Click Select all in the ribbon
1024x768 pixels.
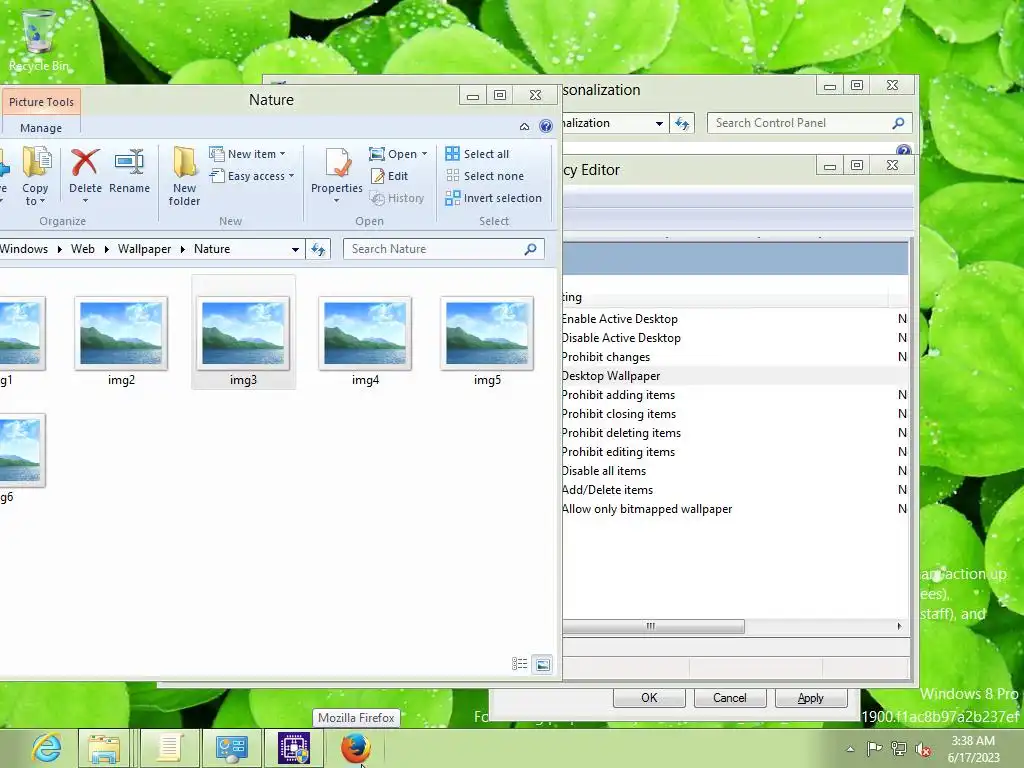pos(477,154)
